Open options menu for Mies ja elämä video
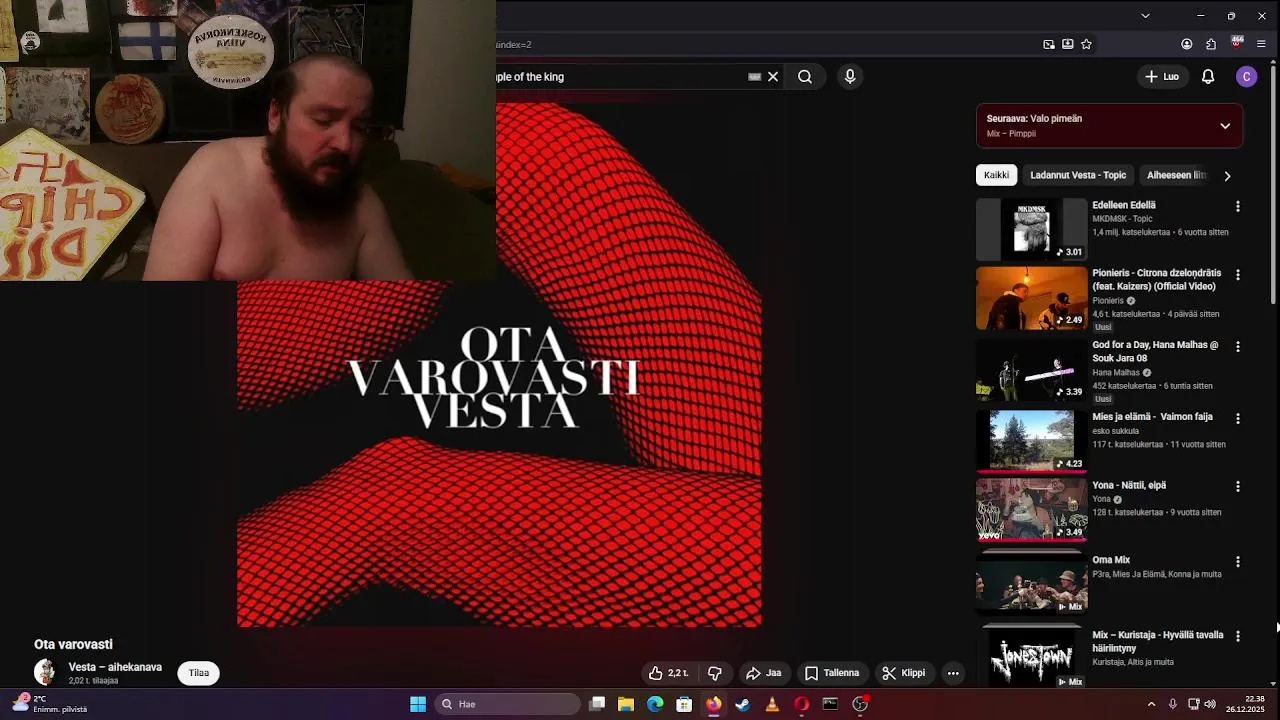The width and height of the screenshot is (1280, 720). (1238, 419)
